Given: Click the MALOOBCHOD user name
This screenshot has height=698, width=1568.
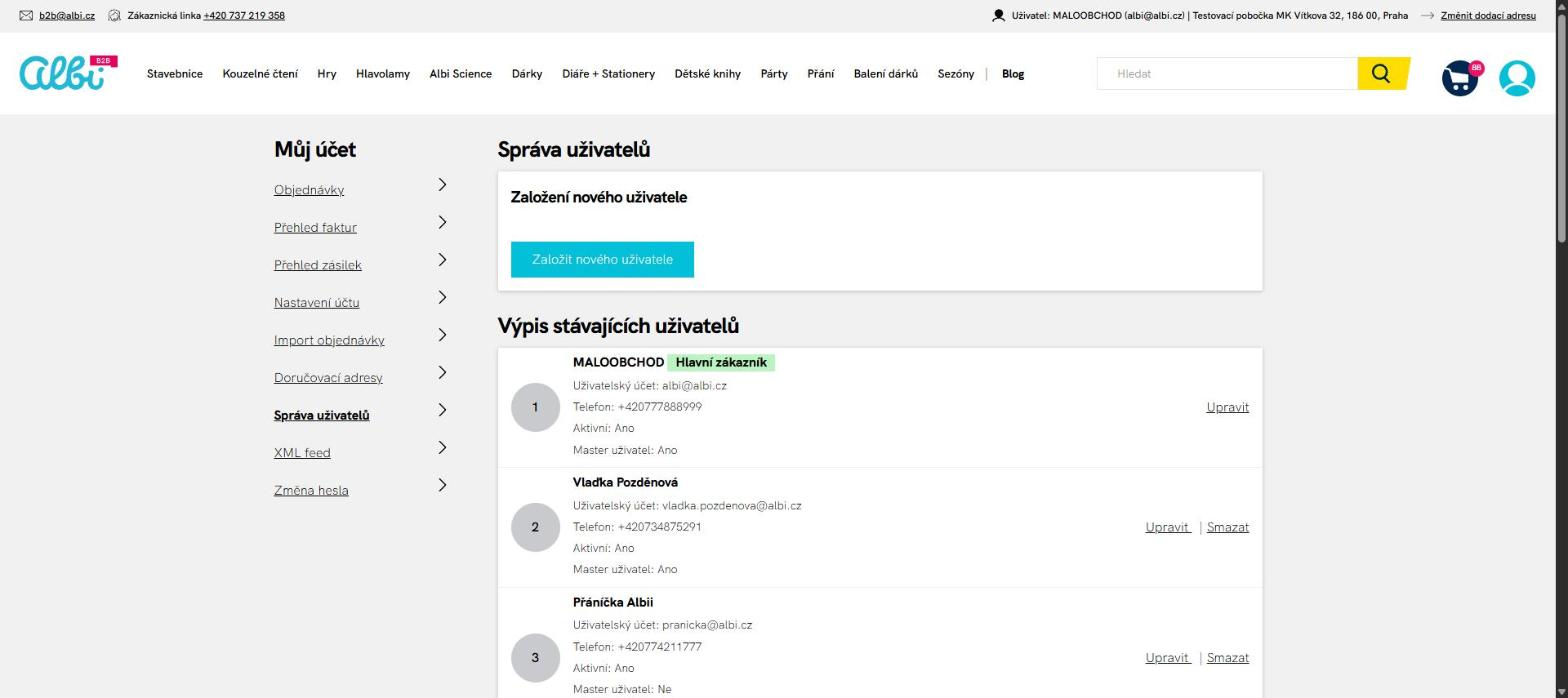Looking at the screenshot, I should (x=618, y=362).
